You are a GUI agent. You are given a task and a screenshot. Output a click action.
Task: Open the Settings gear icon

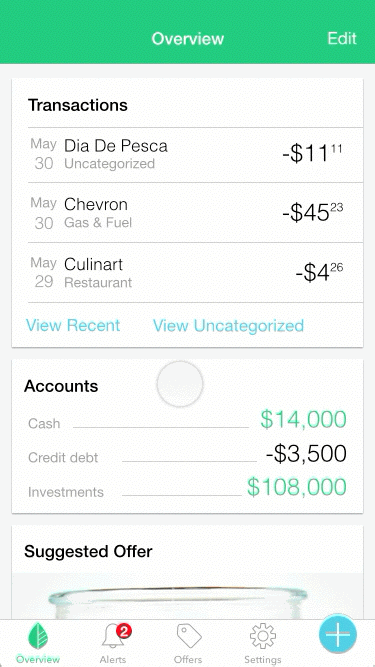point(263,637)
